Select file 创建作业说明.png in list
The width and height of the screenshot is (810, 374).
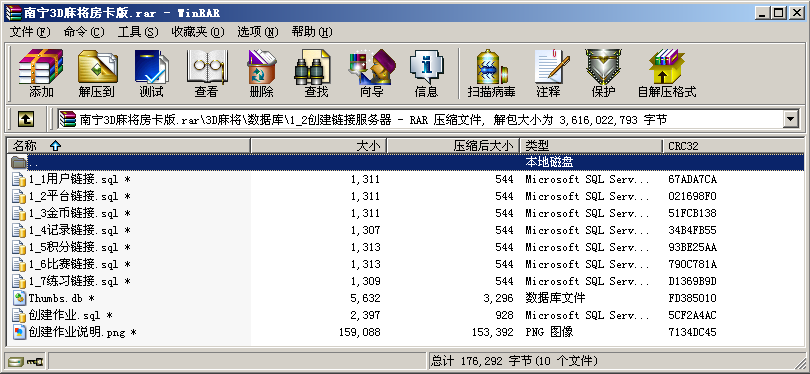click(x=83, y=332)
